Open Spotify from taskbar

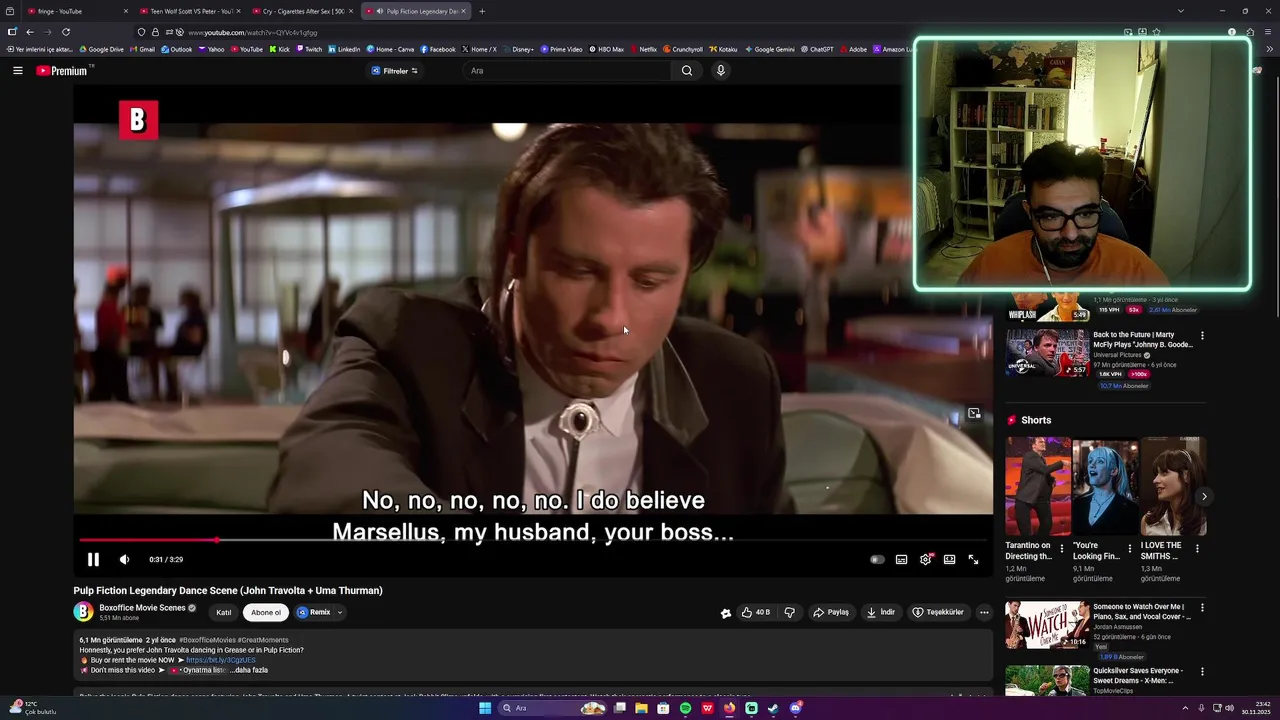(685, 708)
